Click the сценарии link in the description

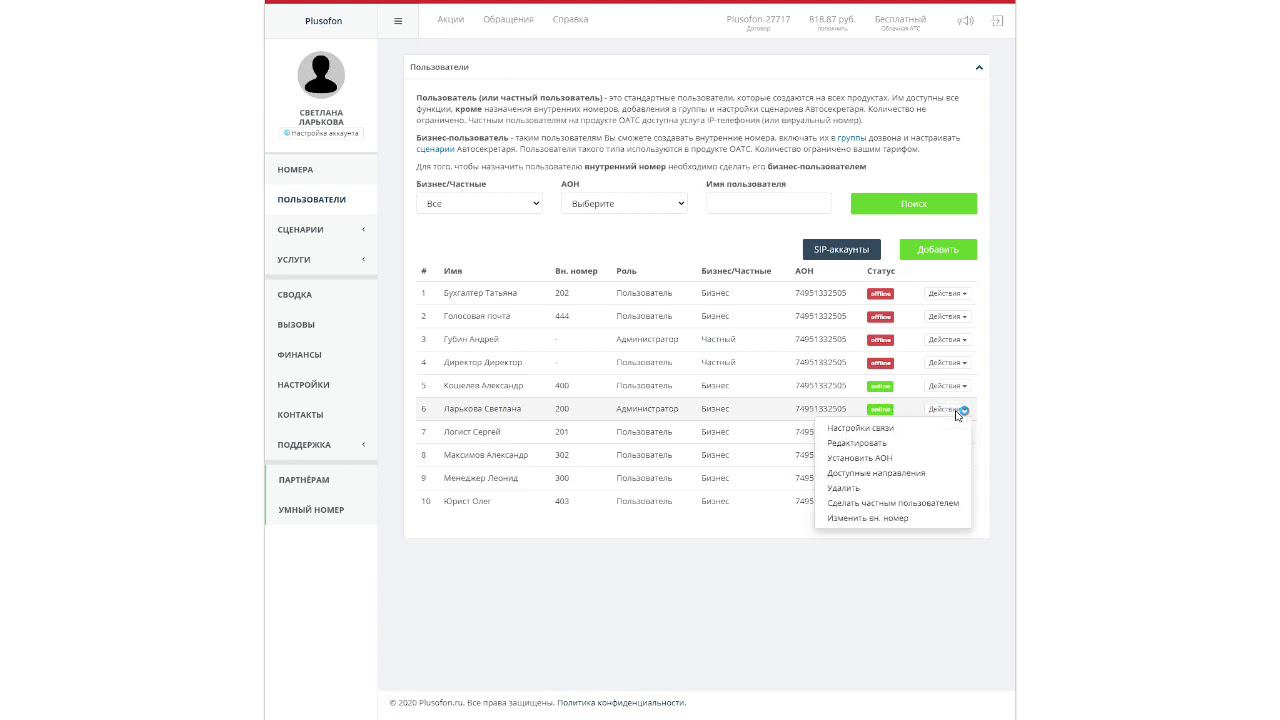point(435,149)
